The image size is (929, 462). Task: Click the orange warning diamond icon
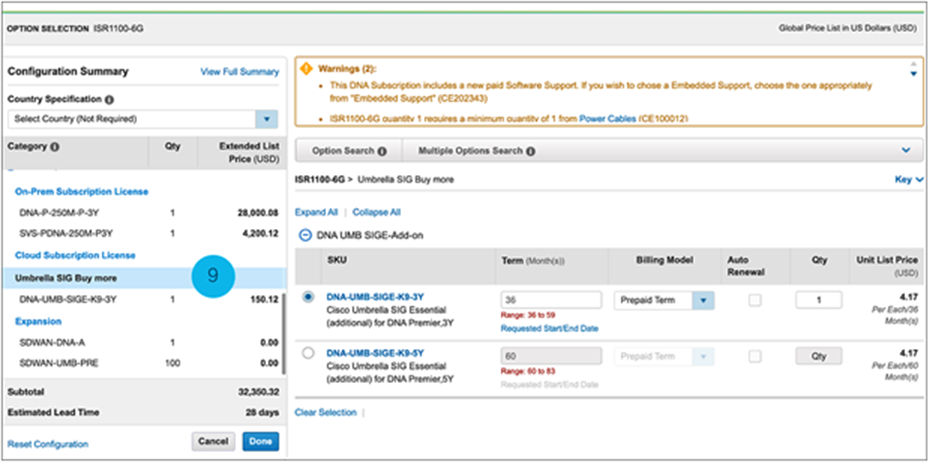[x=307, y=69]
